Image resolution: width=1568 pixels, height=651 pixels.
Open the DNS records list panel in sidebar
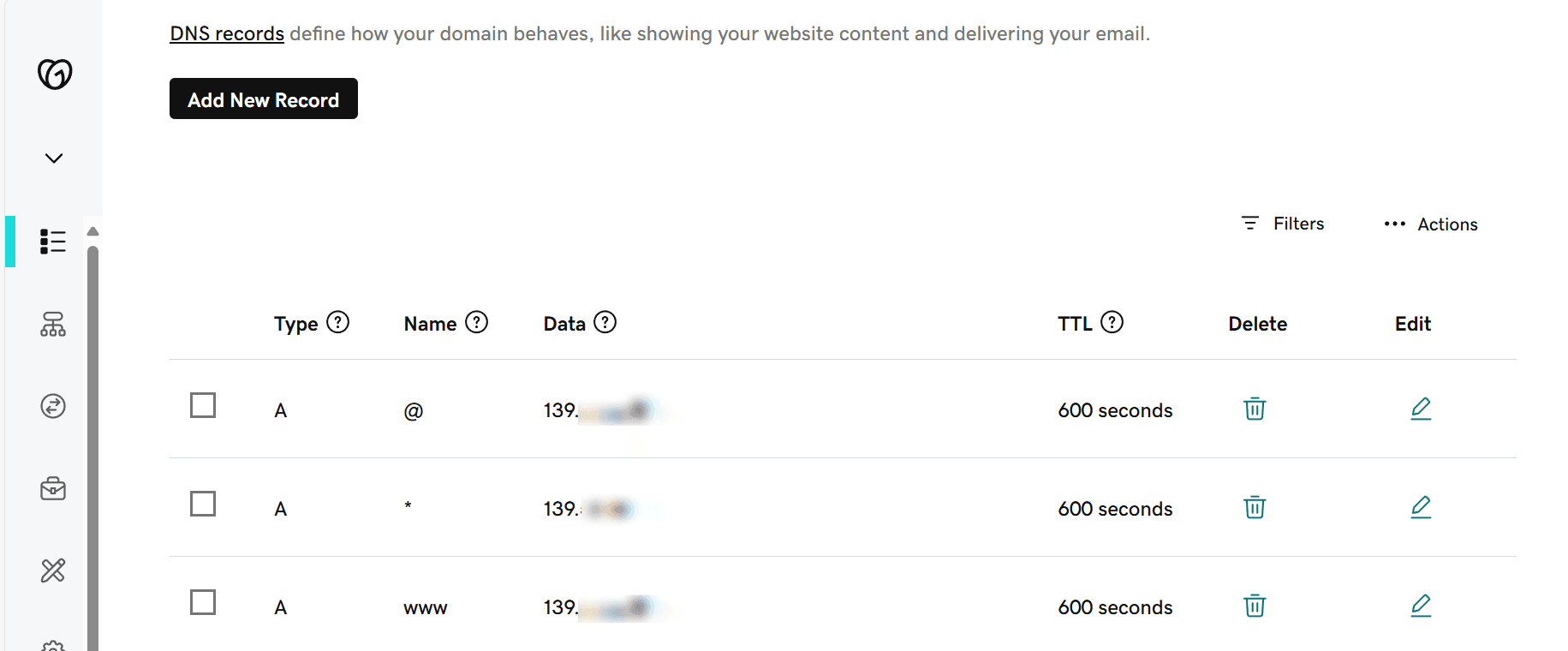[x=53, y=242]
